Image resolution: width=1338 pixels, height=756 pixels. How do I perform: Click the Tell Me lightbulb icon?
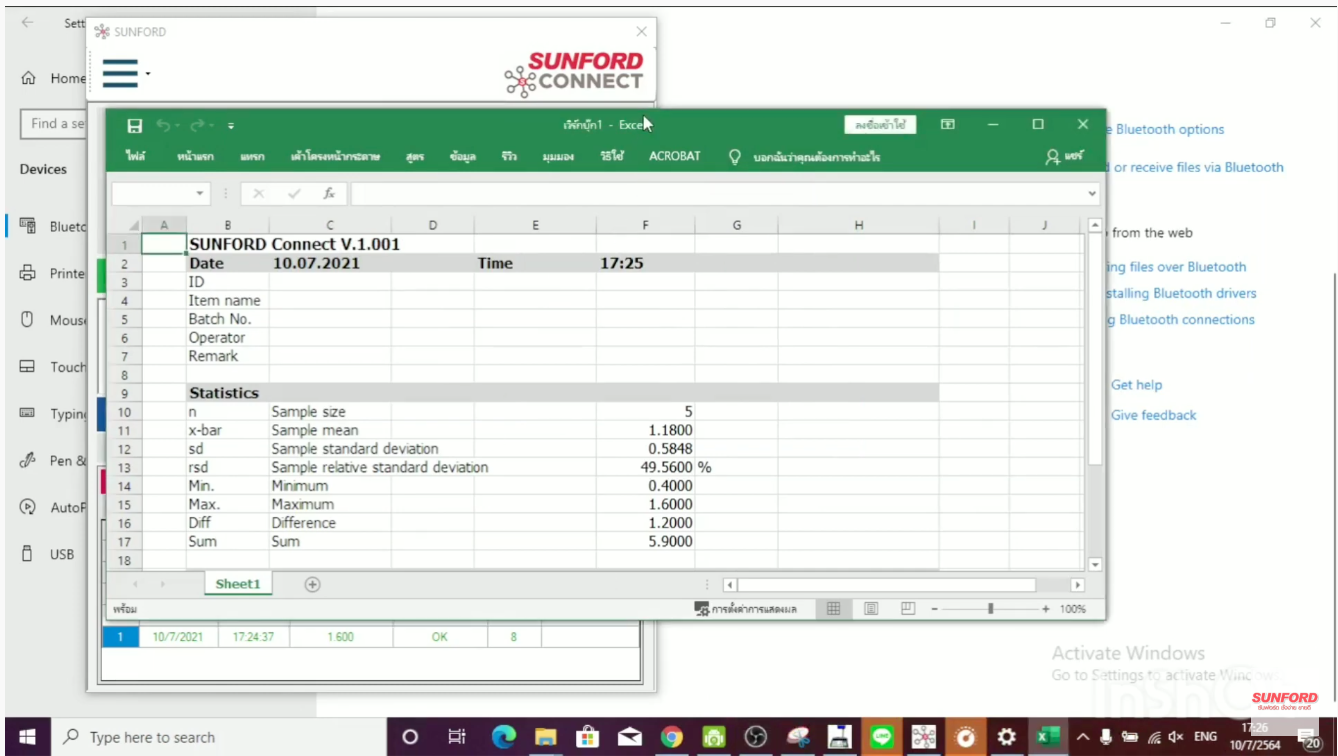click(735, 157)
